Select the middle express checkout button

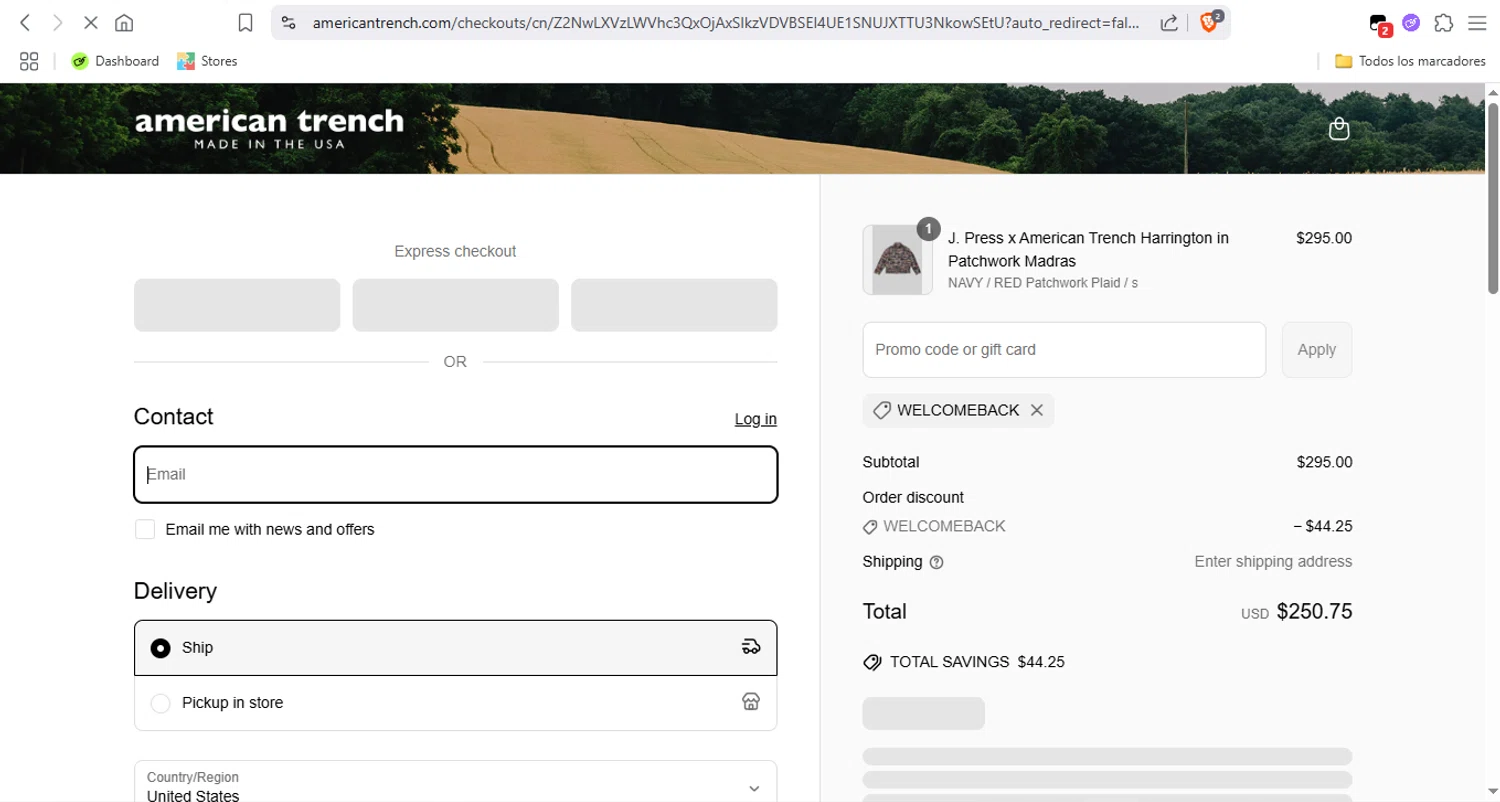[455, 305]
